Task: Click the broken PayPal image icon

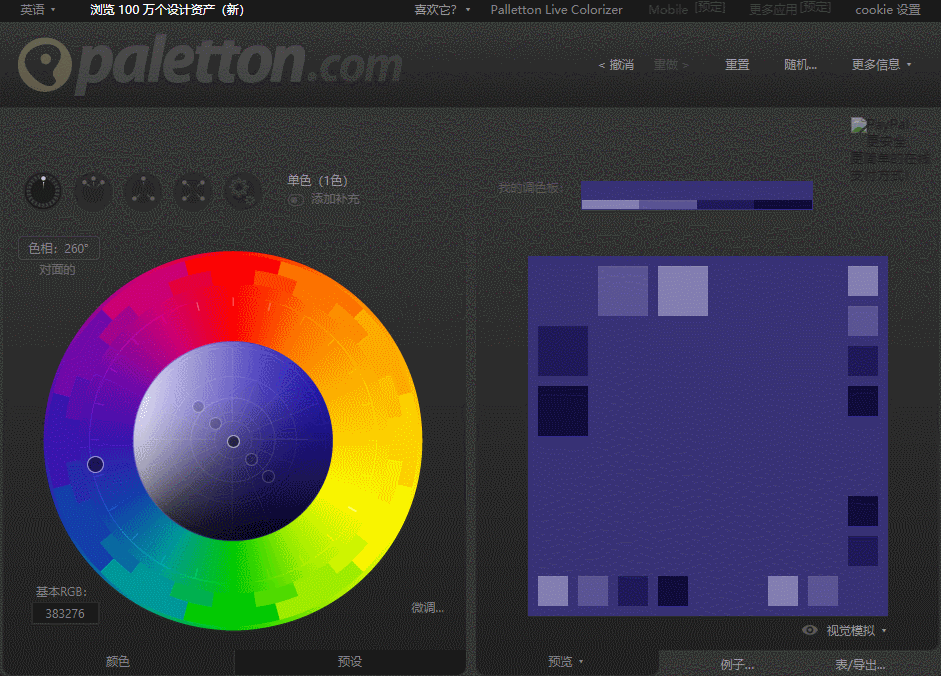Action: point(859,125)
